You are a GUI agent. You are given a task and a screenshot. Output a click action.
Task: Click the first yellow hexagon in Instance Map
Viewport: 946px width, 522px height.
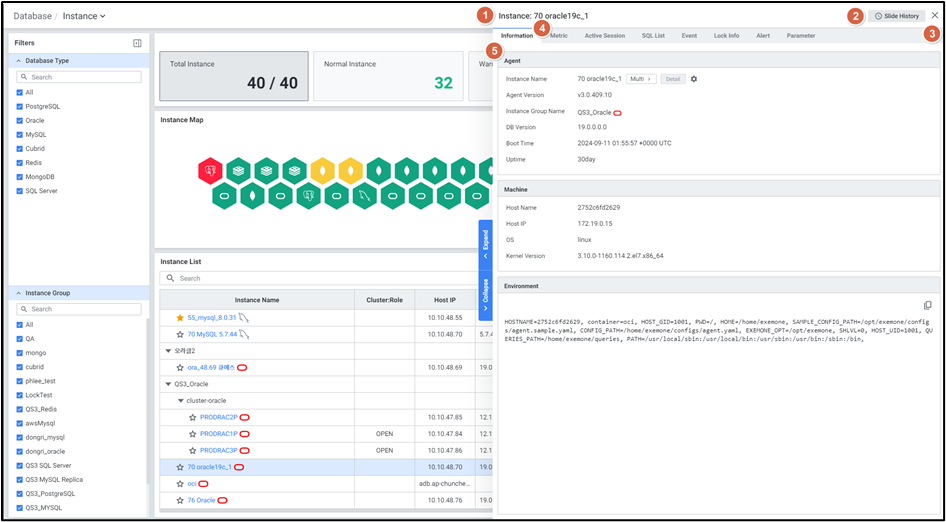click(322, 171)
